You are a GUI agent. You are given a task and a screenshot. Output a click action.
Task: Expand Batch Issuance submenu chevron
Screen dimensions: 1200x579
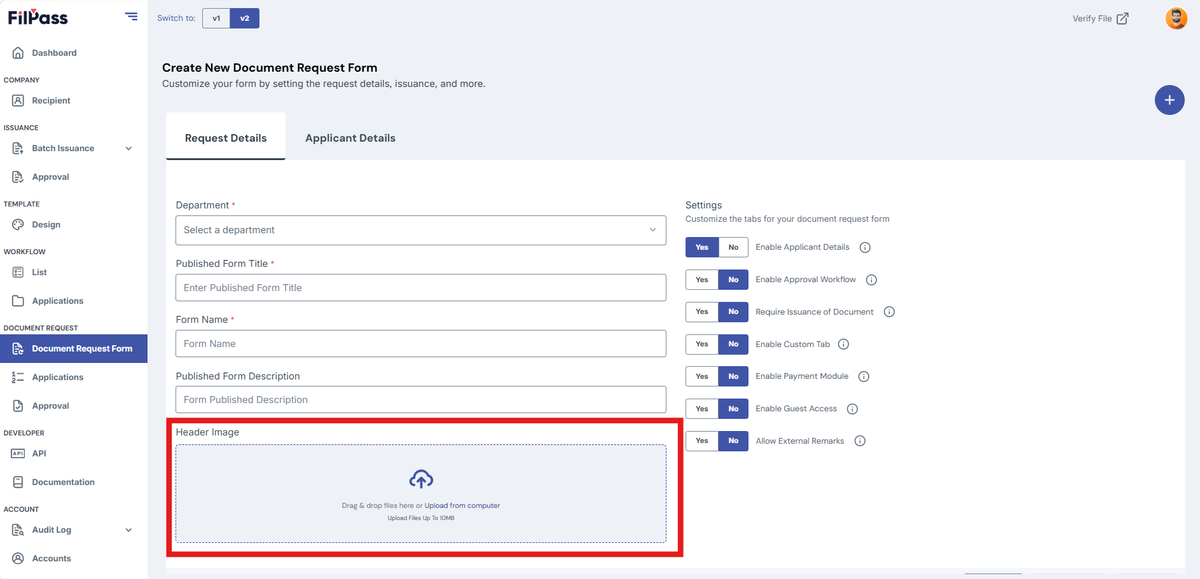click(128, 149)
